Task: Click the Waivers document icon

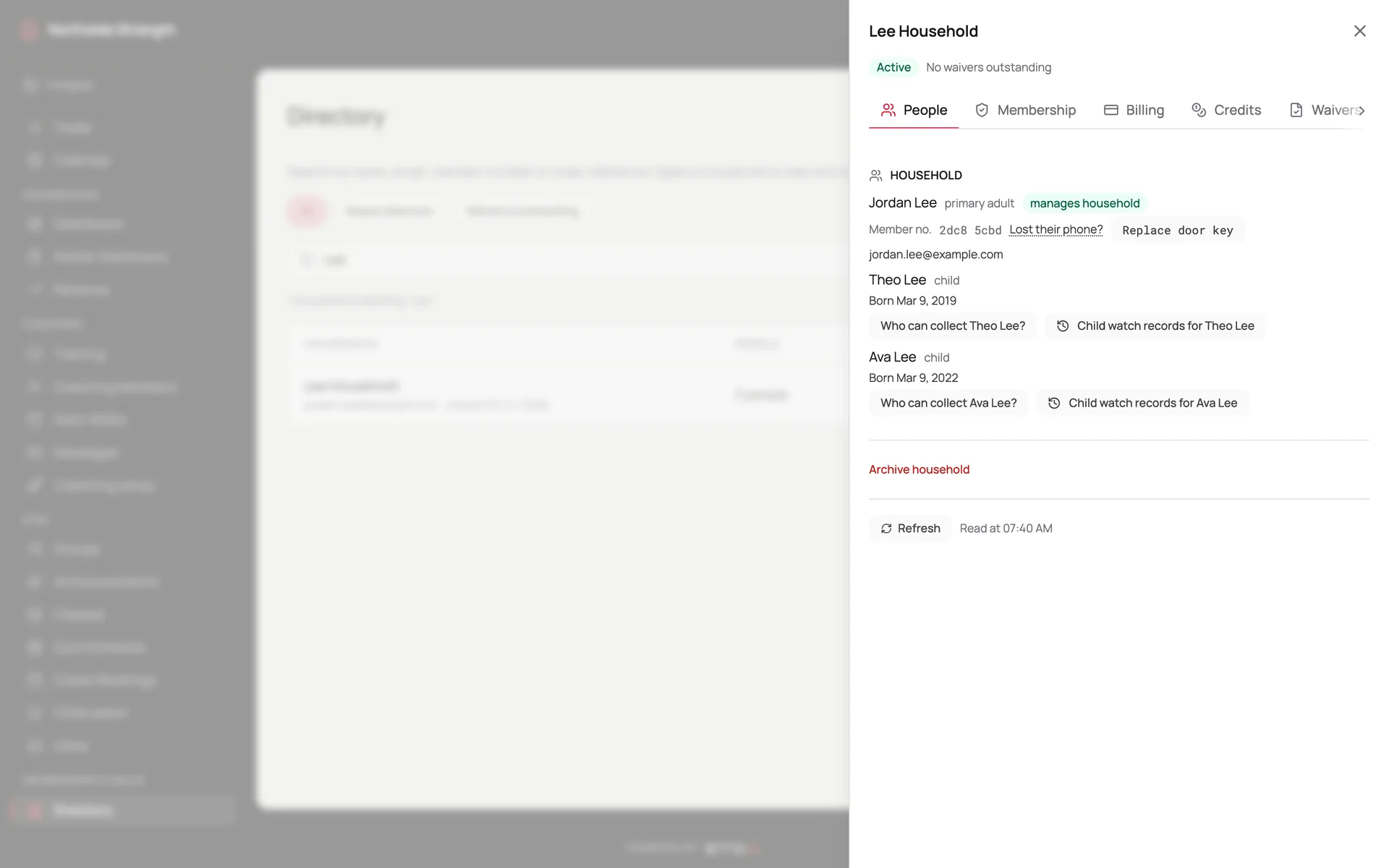Action: tap(1296, 110)
